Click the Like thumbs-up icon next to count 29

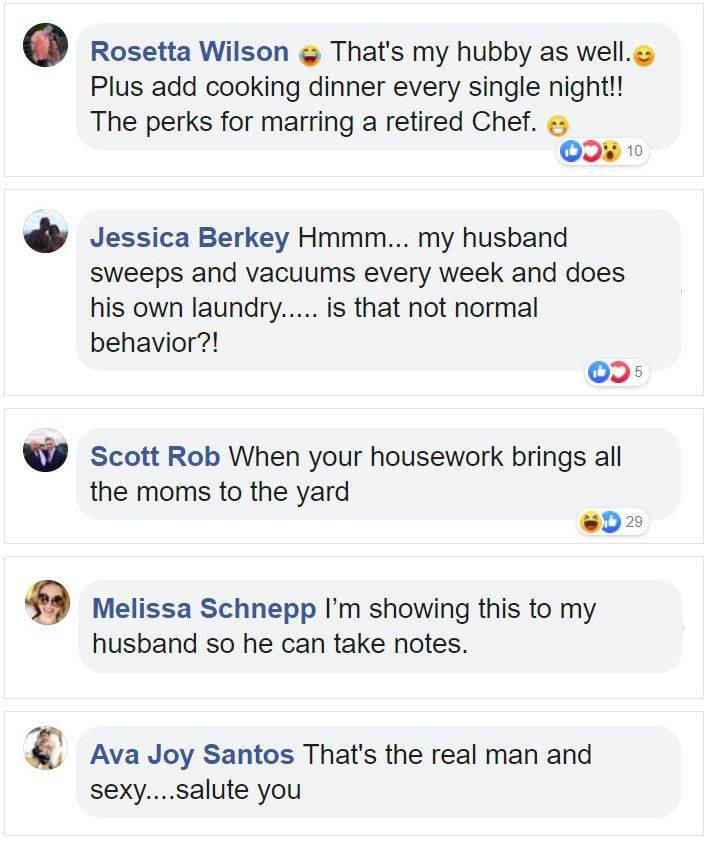point(611,520)
